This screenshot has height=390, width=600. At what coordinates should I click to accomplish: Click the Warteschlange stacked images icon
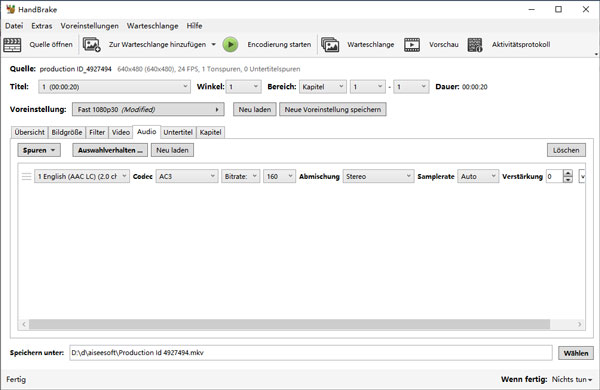pyautogui.click(x=330, y=45)
